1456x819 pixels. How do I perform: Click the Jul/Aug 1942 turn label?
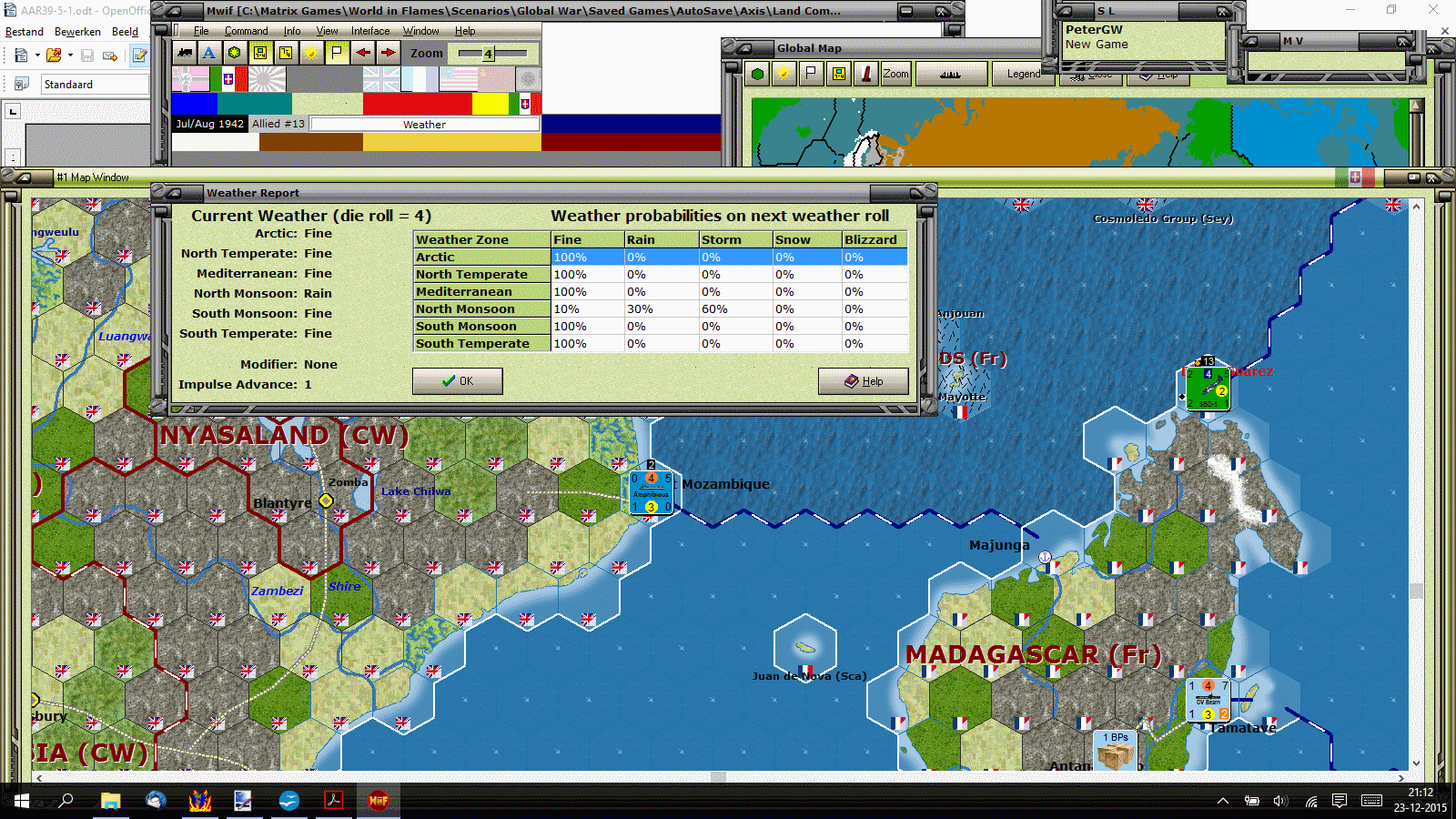(210, 124)
